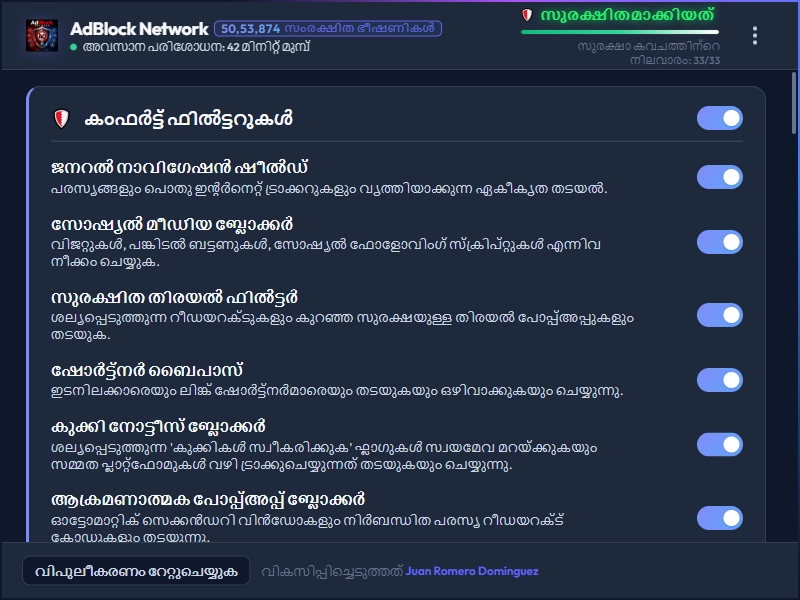The image size is (800, 600).
Task: Click the സുരക്ഷിതമാക്കിയത് status text
Action: click(x=628, y=15)
